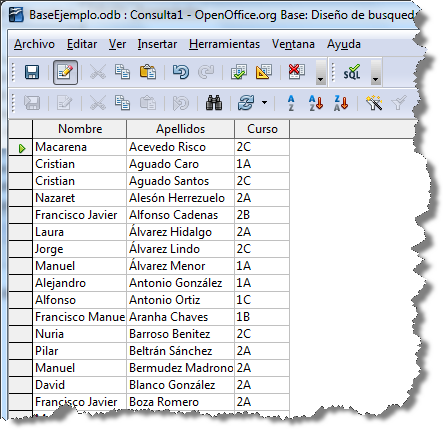Select the Alesón Herrezuelo cell
The width and height of the screenshot is (443, 430).
[180, 198]
